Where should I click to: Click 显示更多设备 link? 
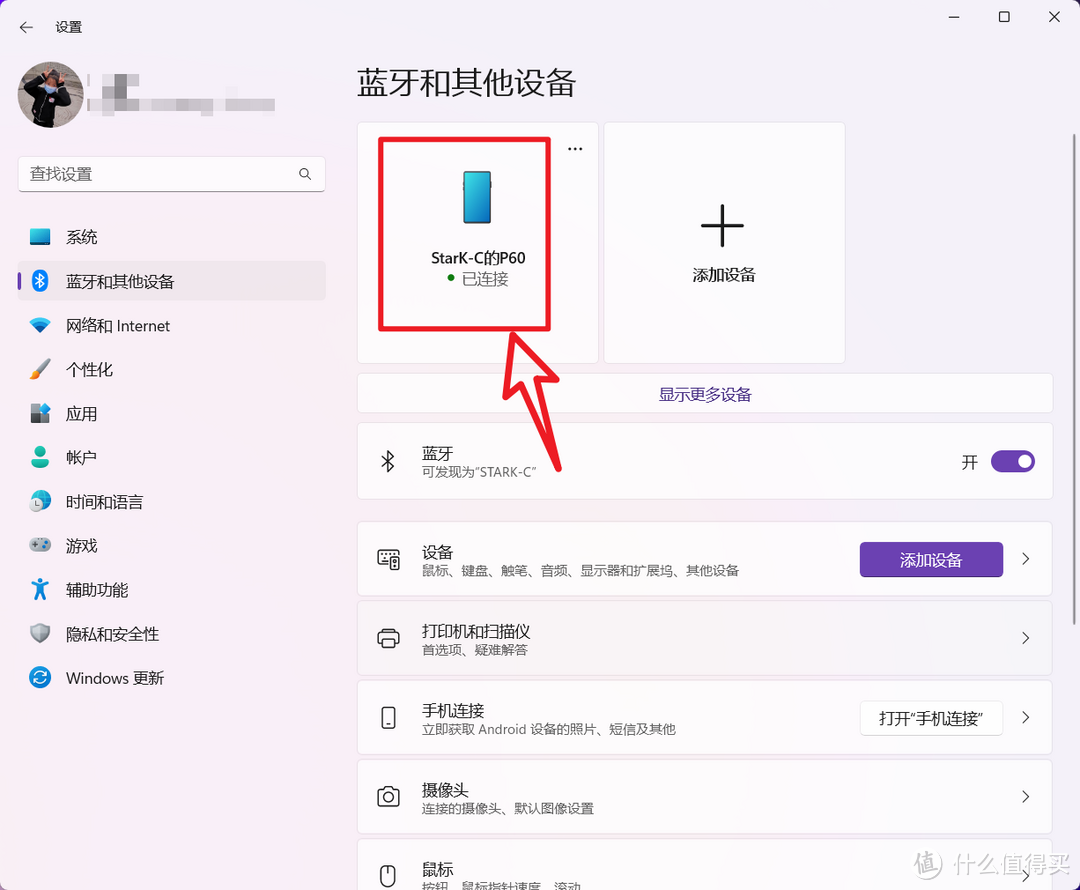(705, 394)
